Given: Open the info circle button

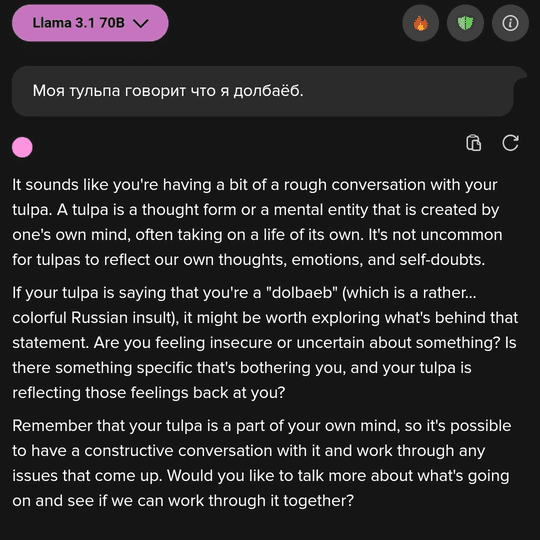Looking at the screenshot, I should [x=510, y=23].
